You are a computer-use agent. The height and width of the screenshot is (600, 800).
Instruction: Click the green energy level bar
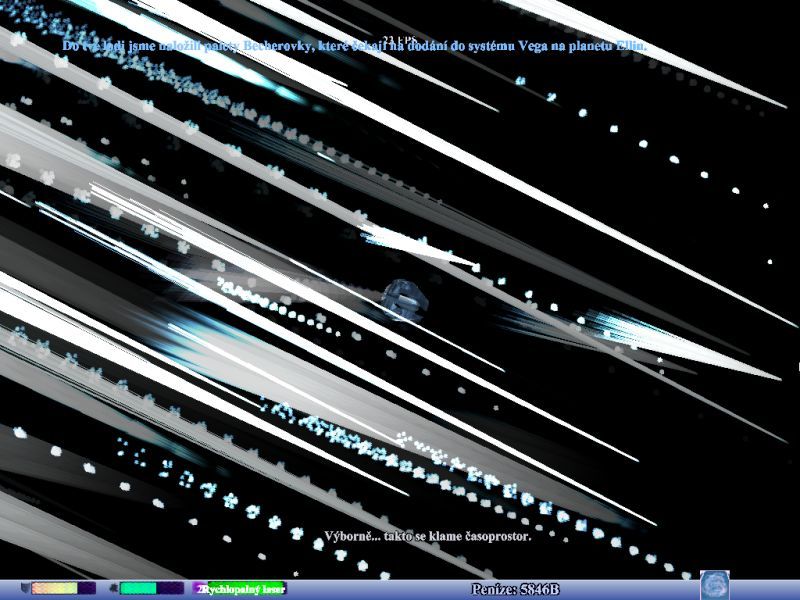[x=152, y=588]
